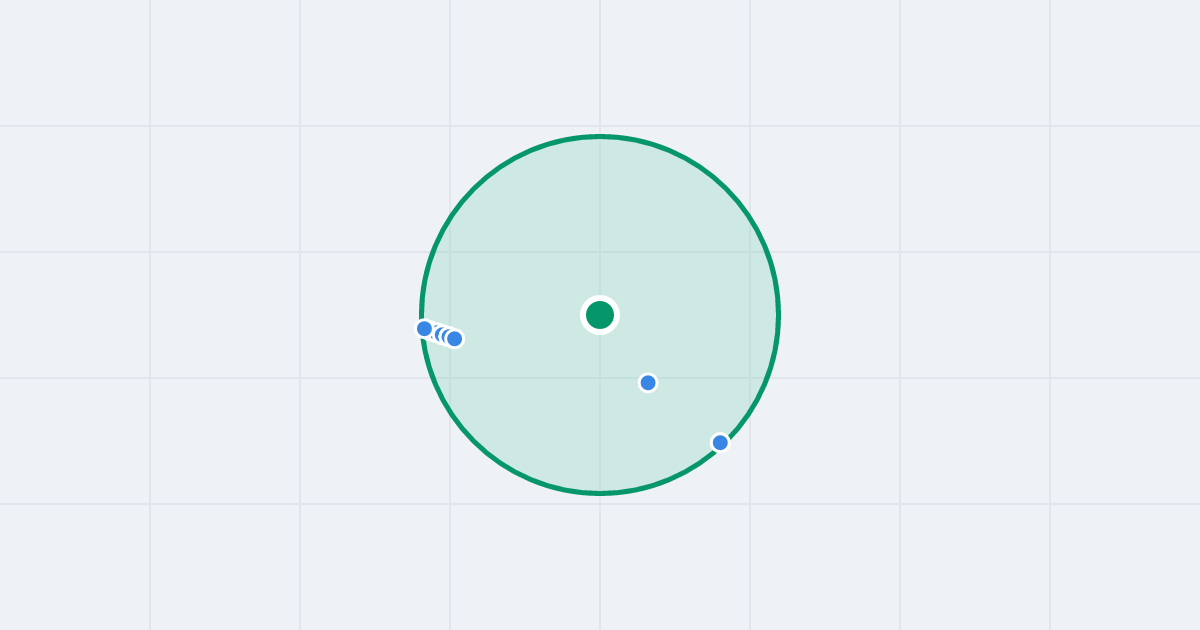Select the lone blue dot inside the circle
This screenshot has width=1200, height=630.
click(x=648, y=382)
